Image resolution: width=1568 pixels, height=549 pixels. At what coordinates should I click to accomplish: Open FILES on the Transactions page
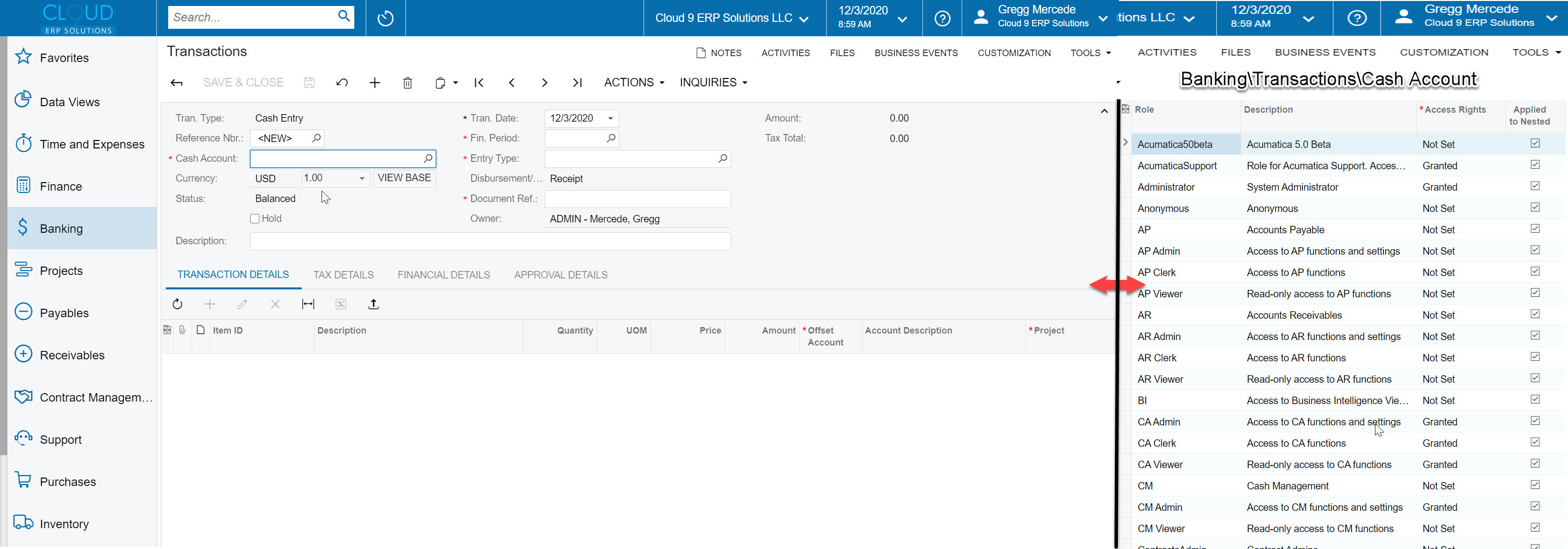tap(842, 53)
